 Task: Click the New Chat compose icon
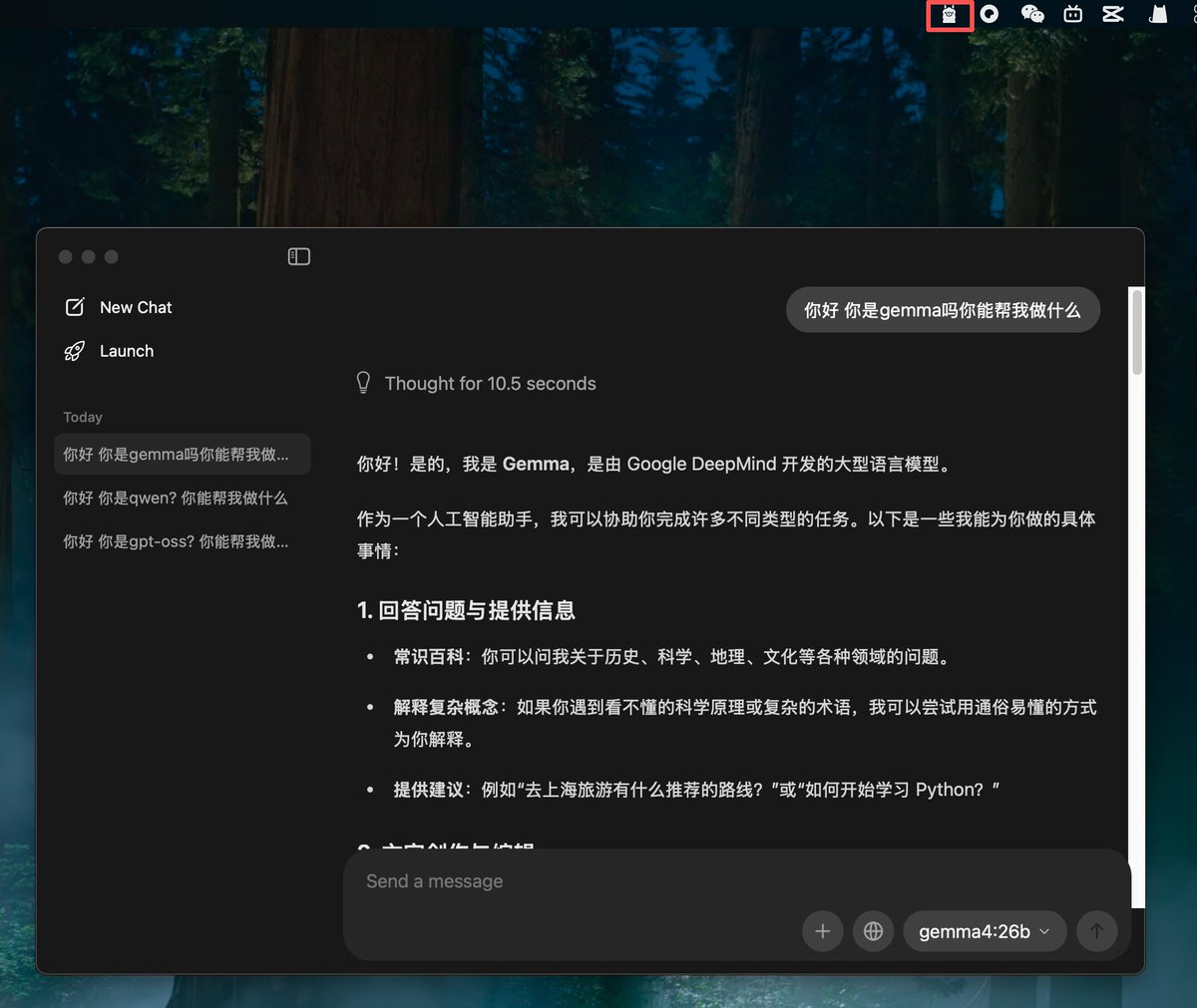point(75,307)
